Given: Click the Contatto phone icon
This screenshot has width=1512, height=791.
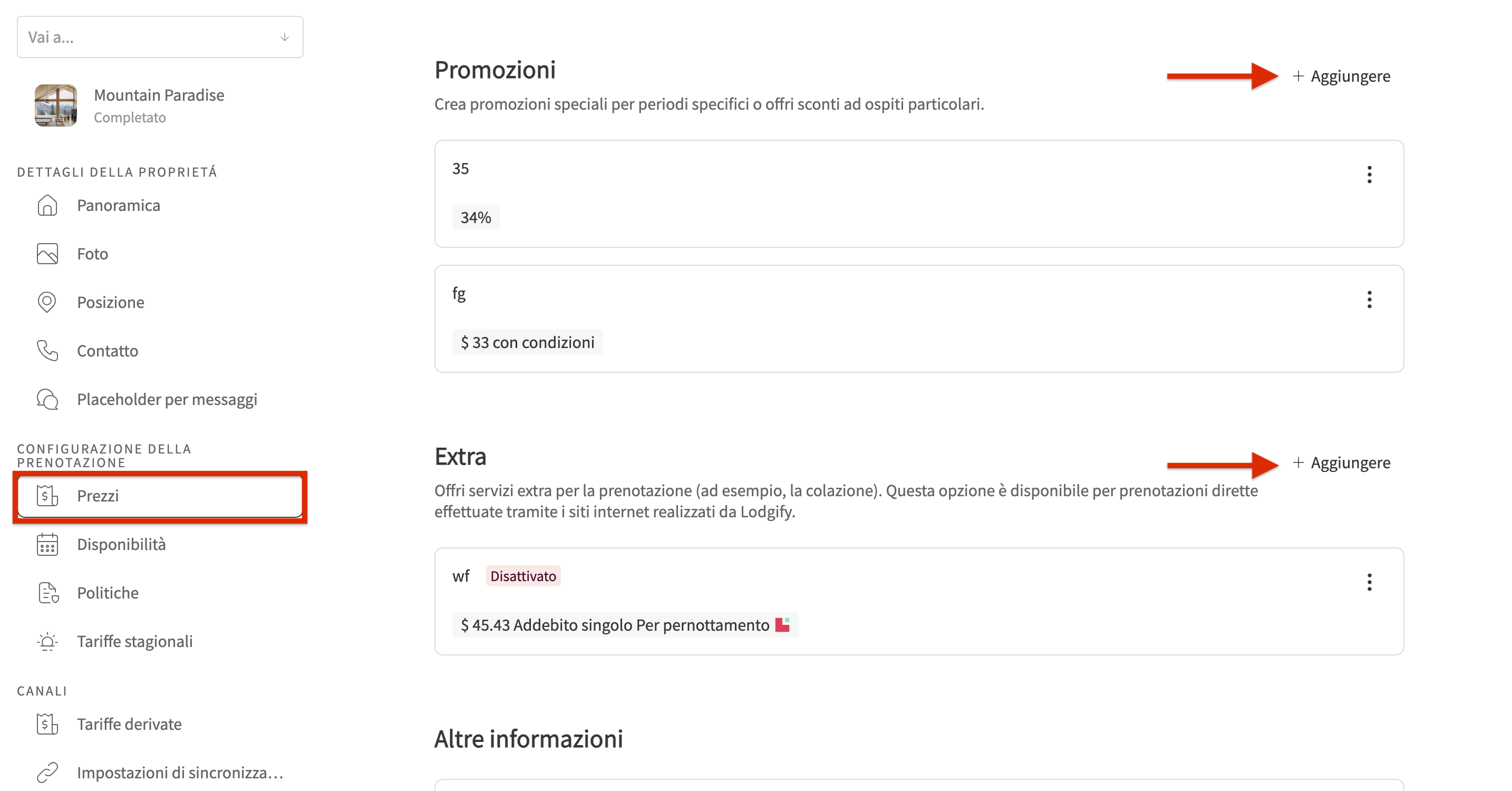Looking at the screenshot, I should click(47, 351).
